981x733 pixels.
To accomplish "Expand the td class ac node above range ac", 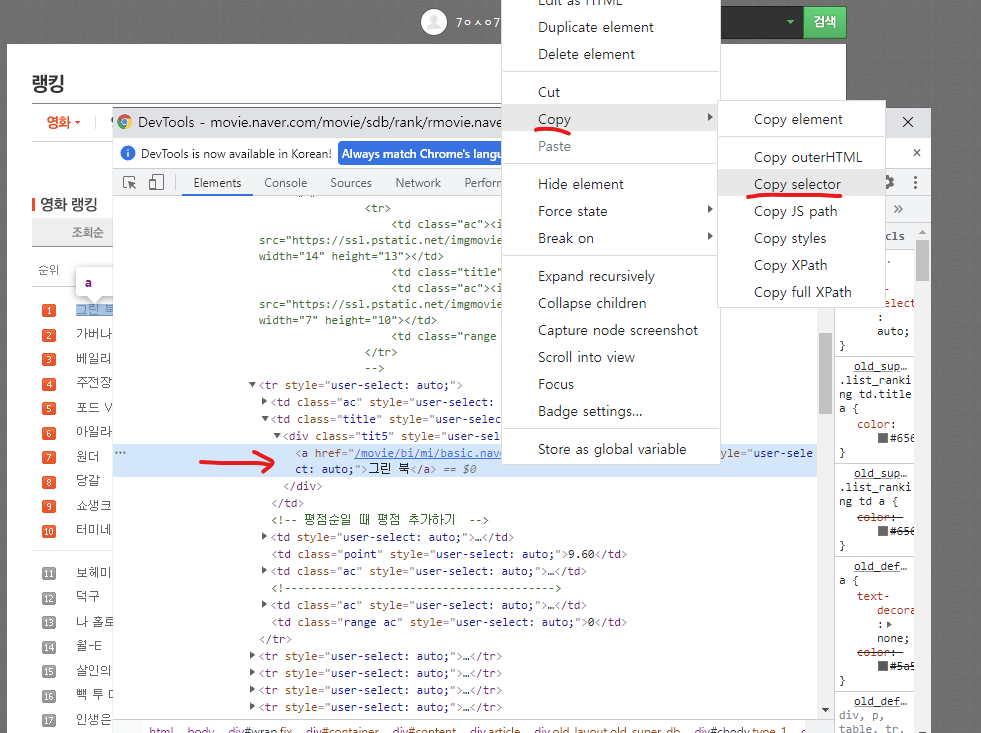I will 264,604.
